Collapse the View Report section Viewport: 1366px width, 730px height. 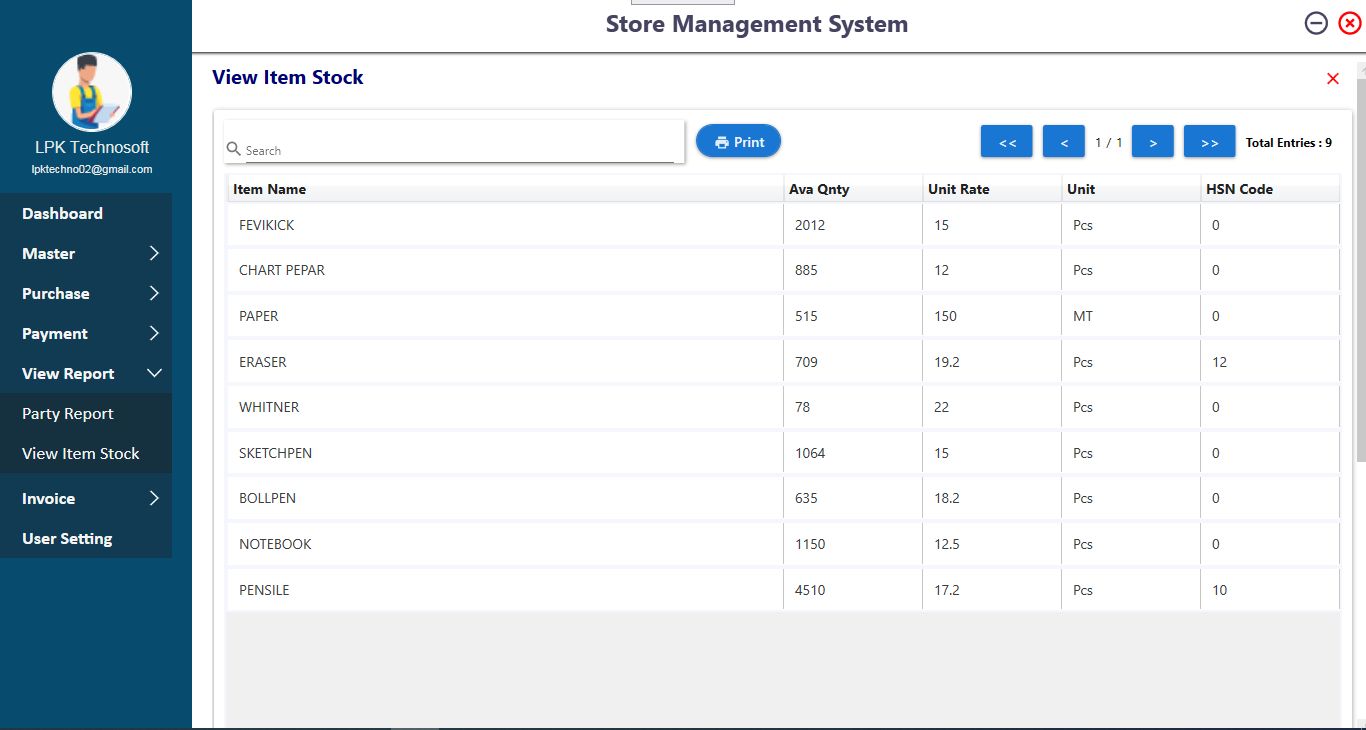pyautogui.click(x=154, y=374)
